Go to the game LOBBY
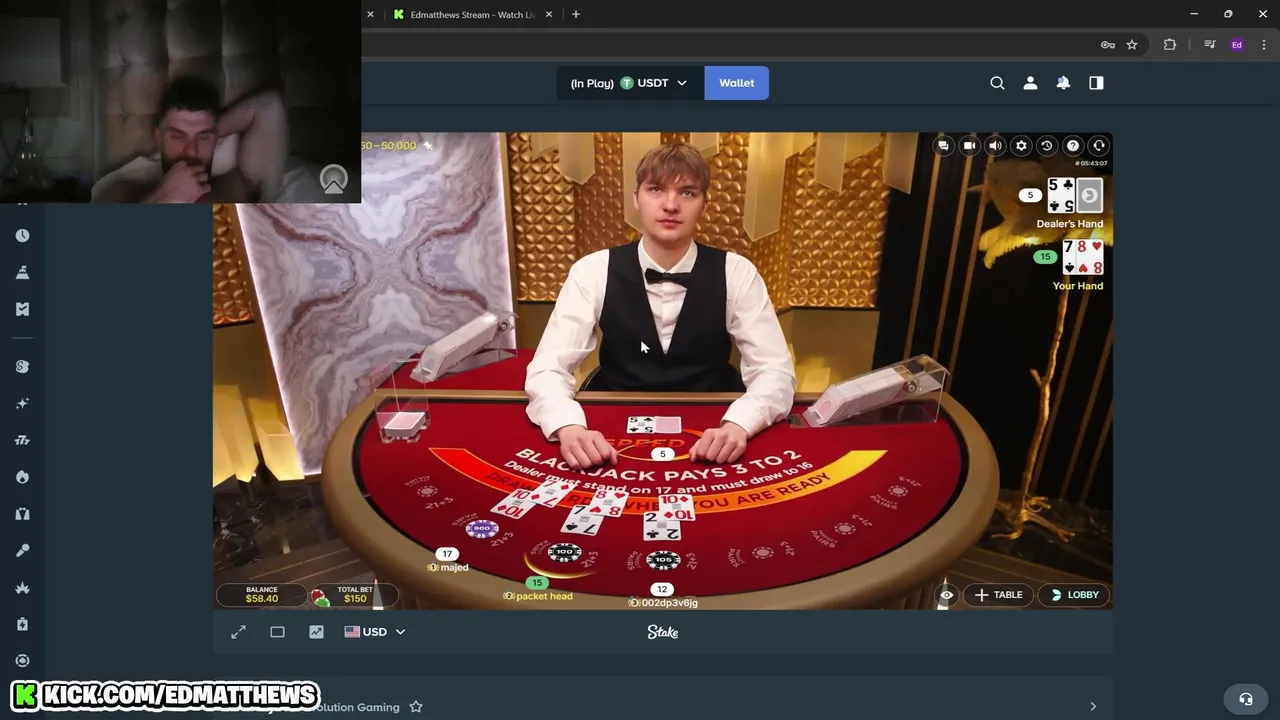 (x=1074, y=595)
